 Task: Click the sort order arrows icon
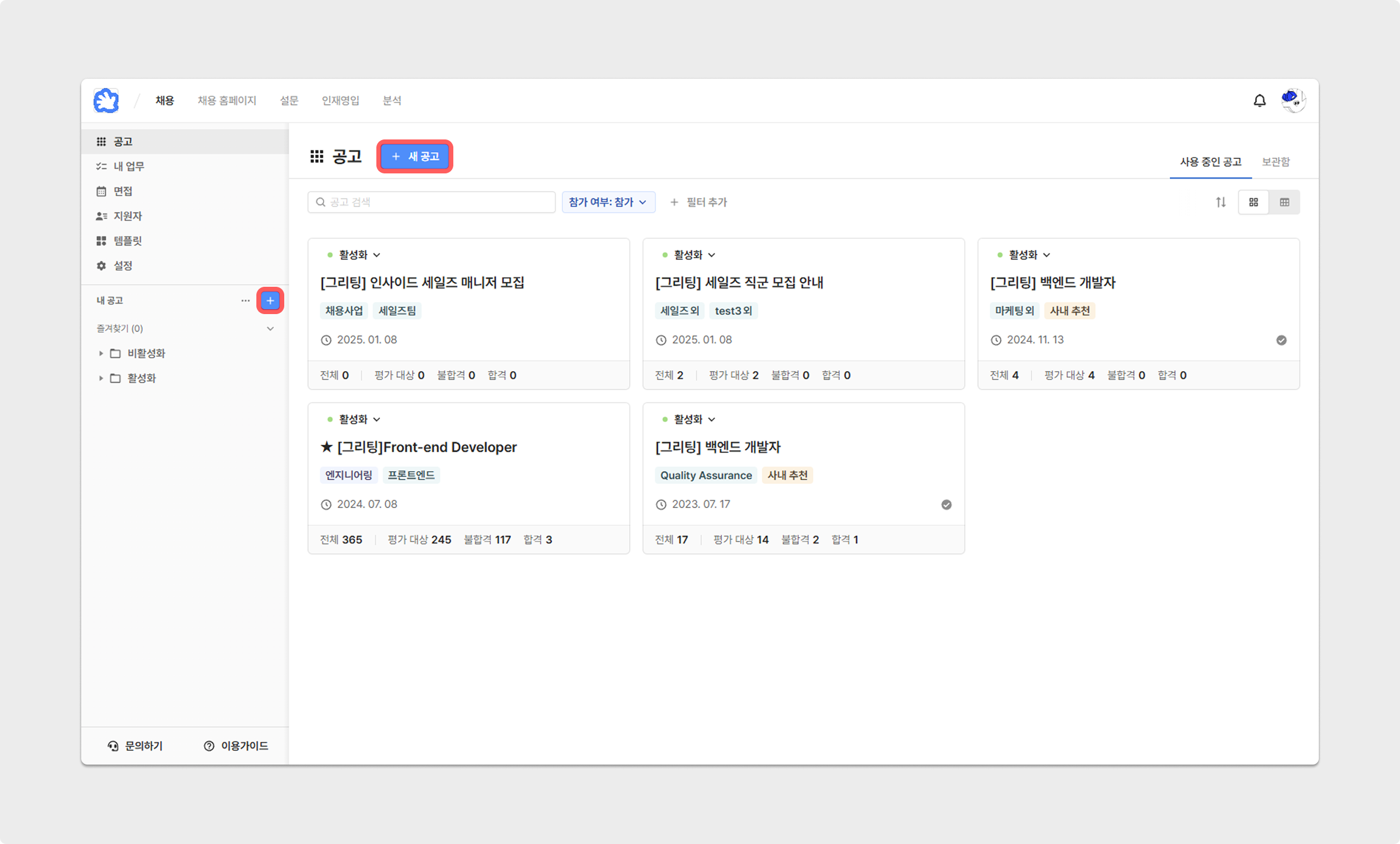point(1221,202)
